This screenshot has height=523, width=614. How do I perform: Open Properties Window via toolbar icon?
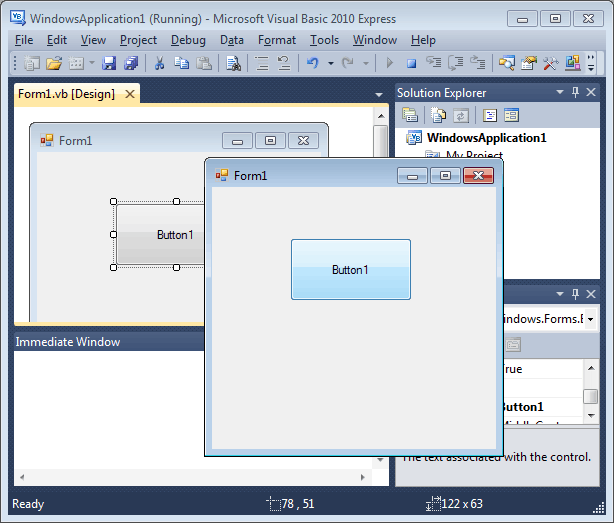click(x=529, y=63)
